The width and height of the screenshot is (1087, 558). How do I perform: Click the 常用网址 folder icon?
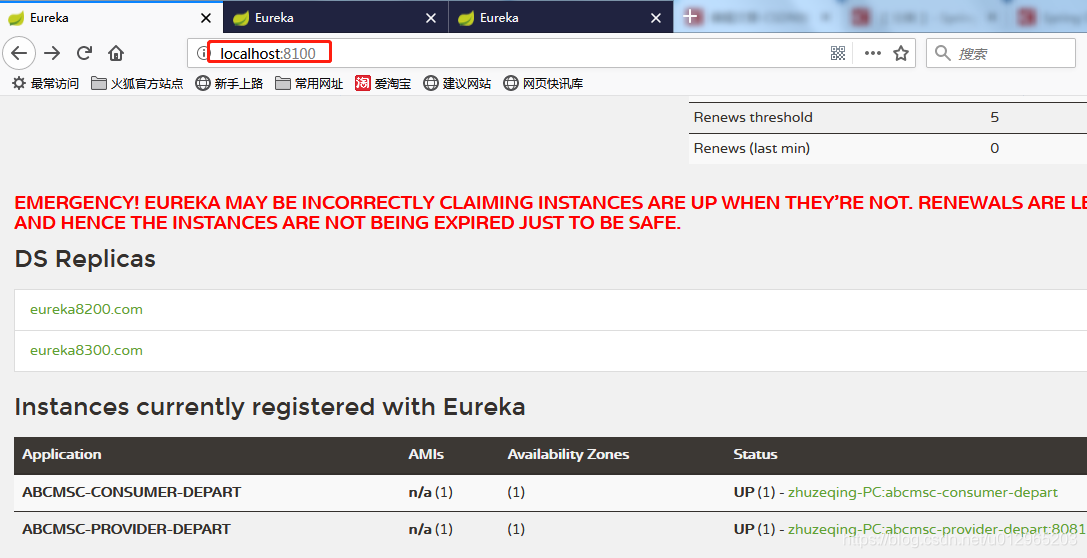click(282, 83)
